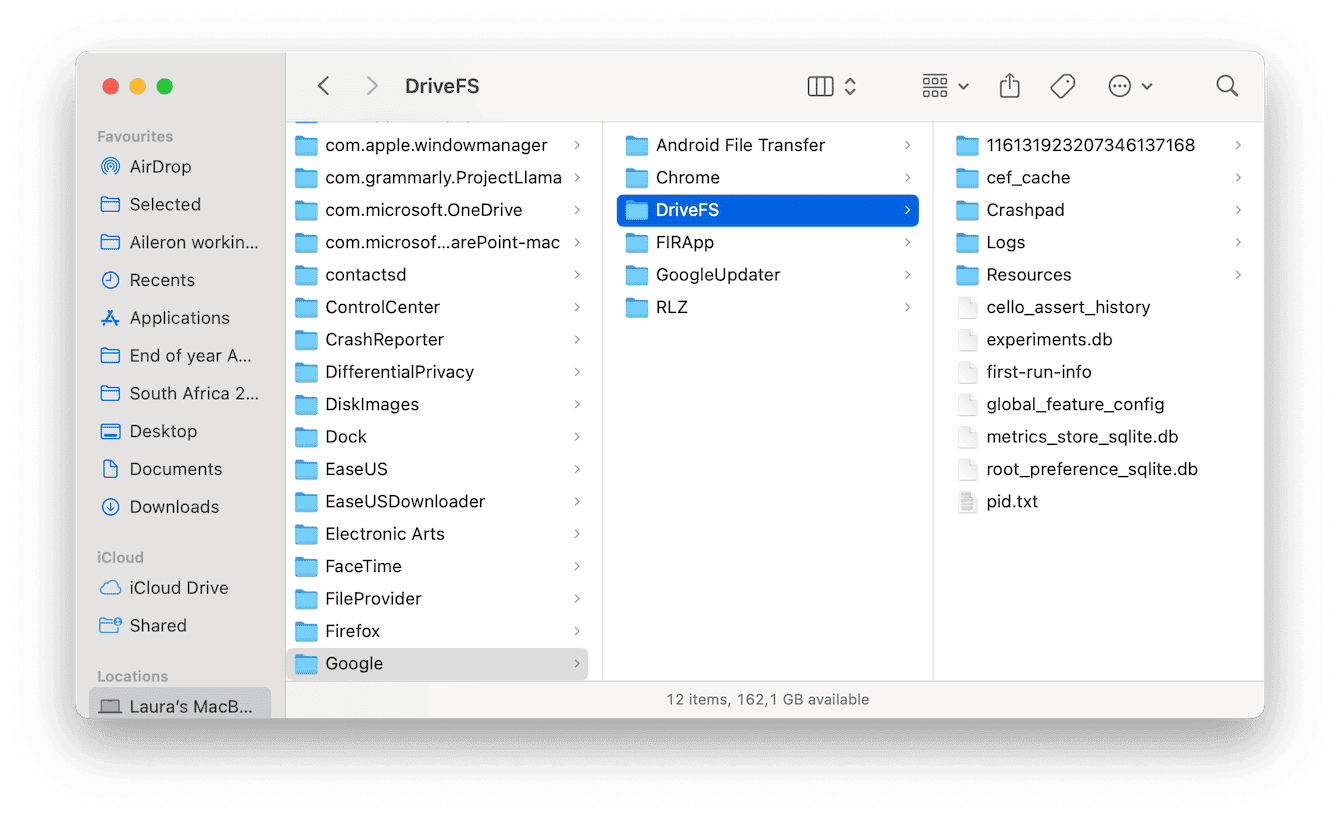Viewport: 1340px width, 818px height.
Task: Open the Desktop folder from sidebar
Action: 165,431
